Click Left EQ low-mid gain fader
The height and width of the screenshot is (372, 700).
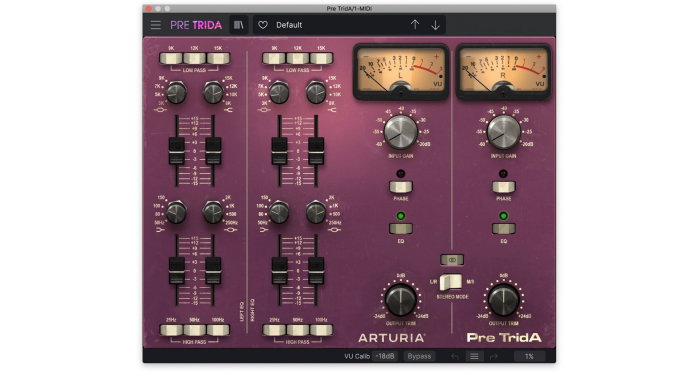pyautogui.click(x=213, y=271)
